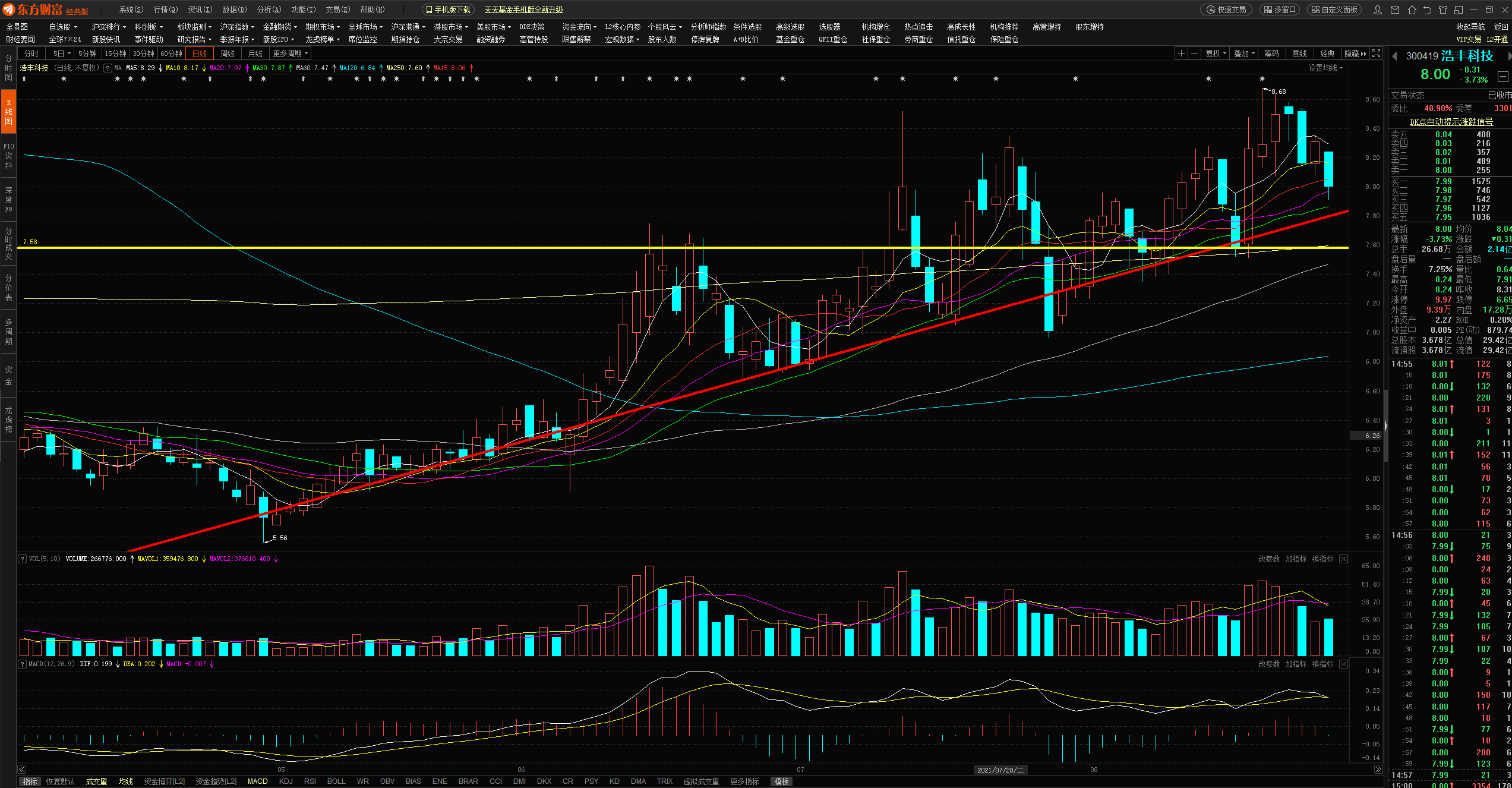Close the VOL indicator panel
The height and width of the screenshot is (788, 1512).
pyautogui.click(x=1343, y=559)
